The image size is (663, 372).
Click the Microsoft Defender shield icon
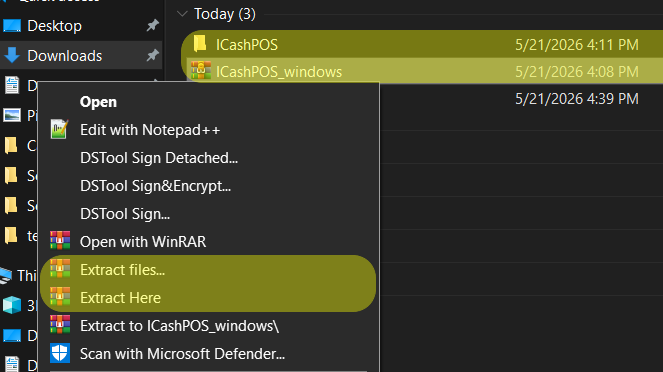pos(60,353)
